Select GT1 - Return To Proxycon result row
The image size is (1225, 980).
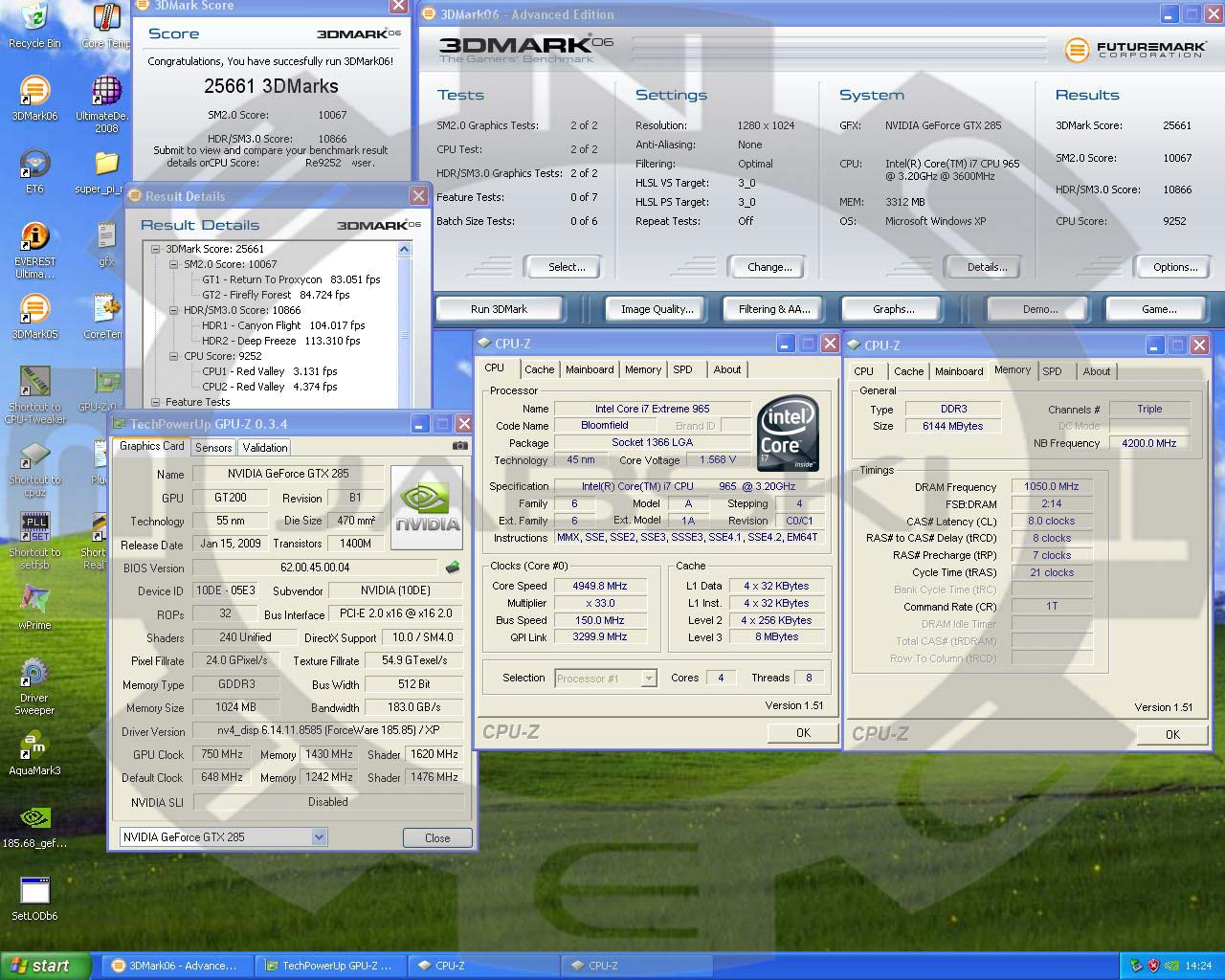pyautogui.click(x=291, y=279)
